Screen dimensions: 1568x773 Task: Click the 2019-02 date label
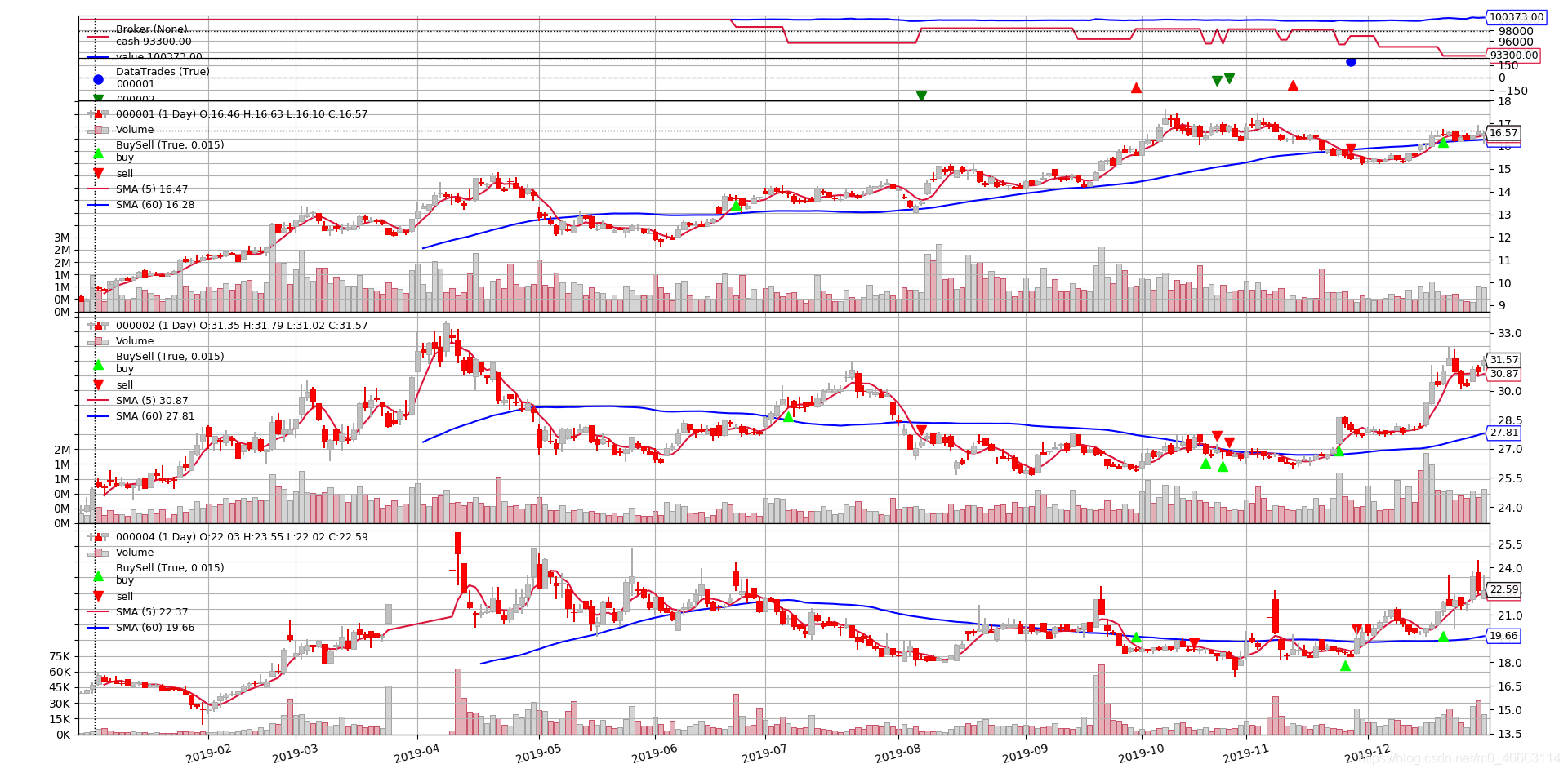point(208,753)
